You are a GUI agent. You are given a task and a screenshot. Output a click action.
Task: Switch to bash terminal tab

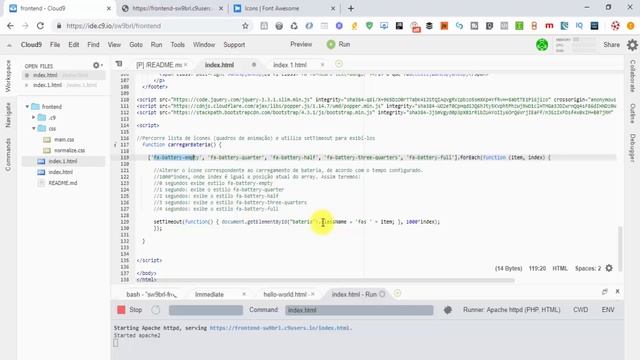(x=151, y=294)
